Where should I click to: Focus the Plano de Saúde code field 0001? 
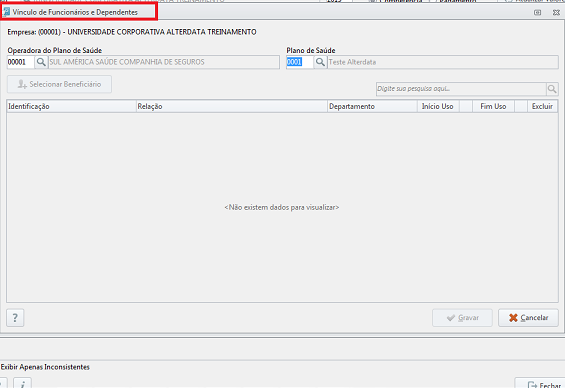tap(300, 62)
